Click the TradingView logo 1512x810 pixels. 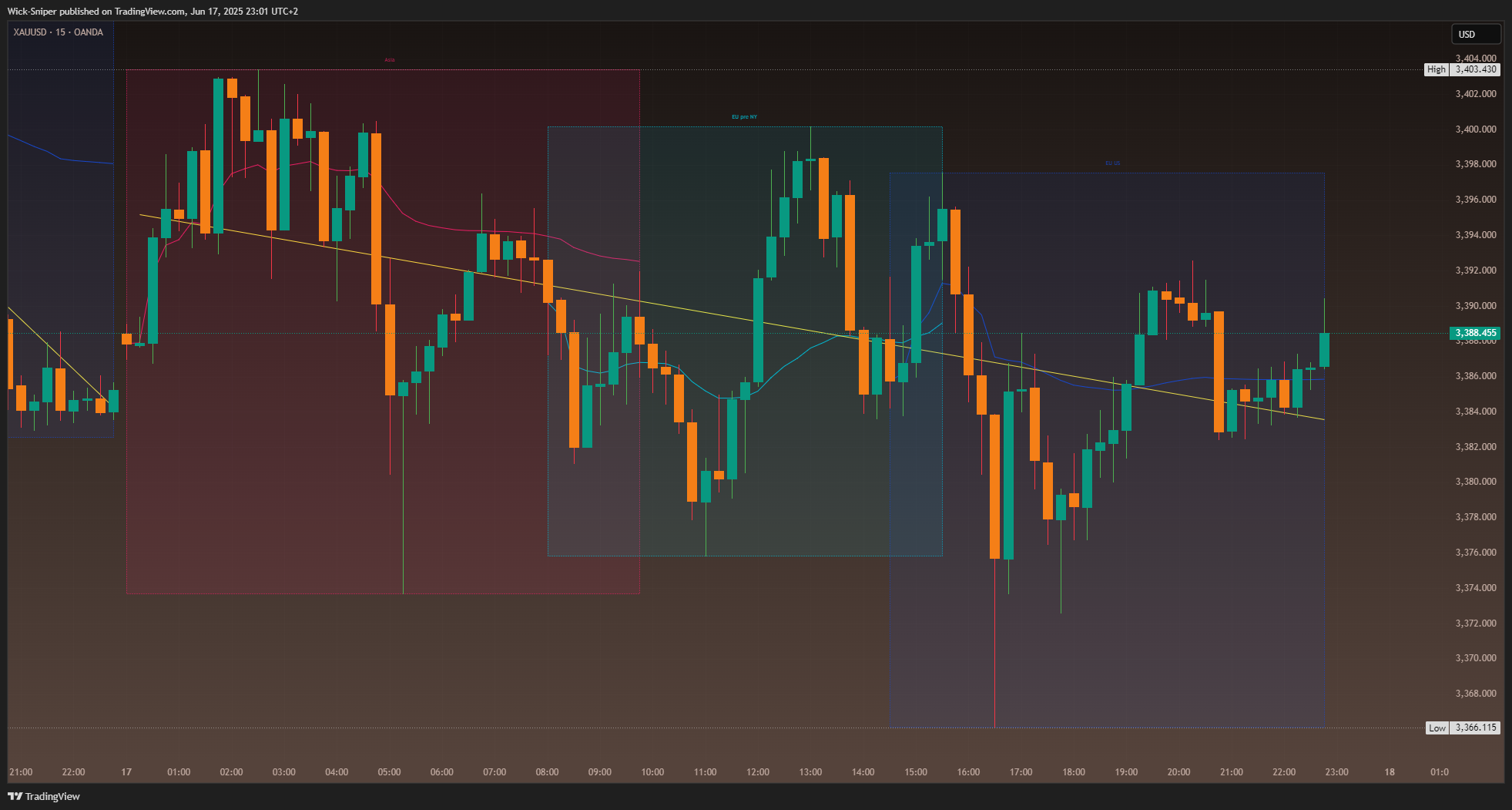(44, 796)
